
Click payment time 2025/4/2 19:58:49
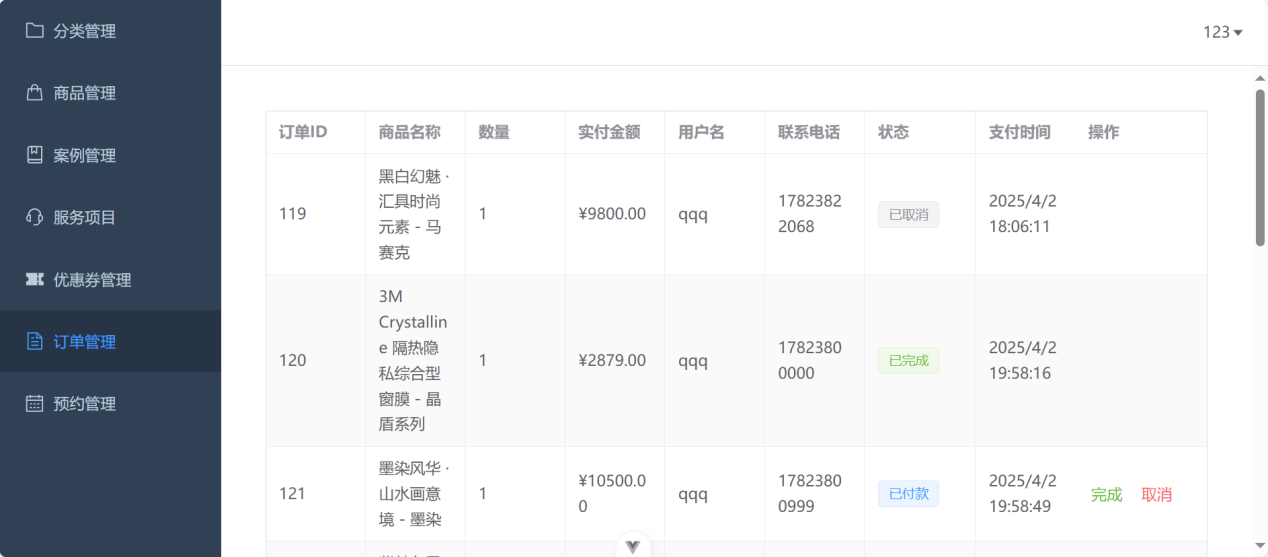click(1022, 493)
